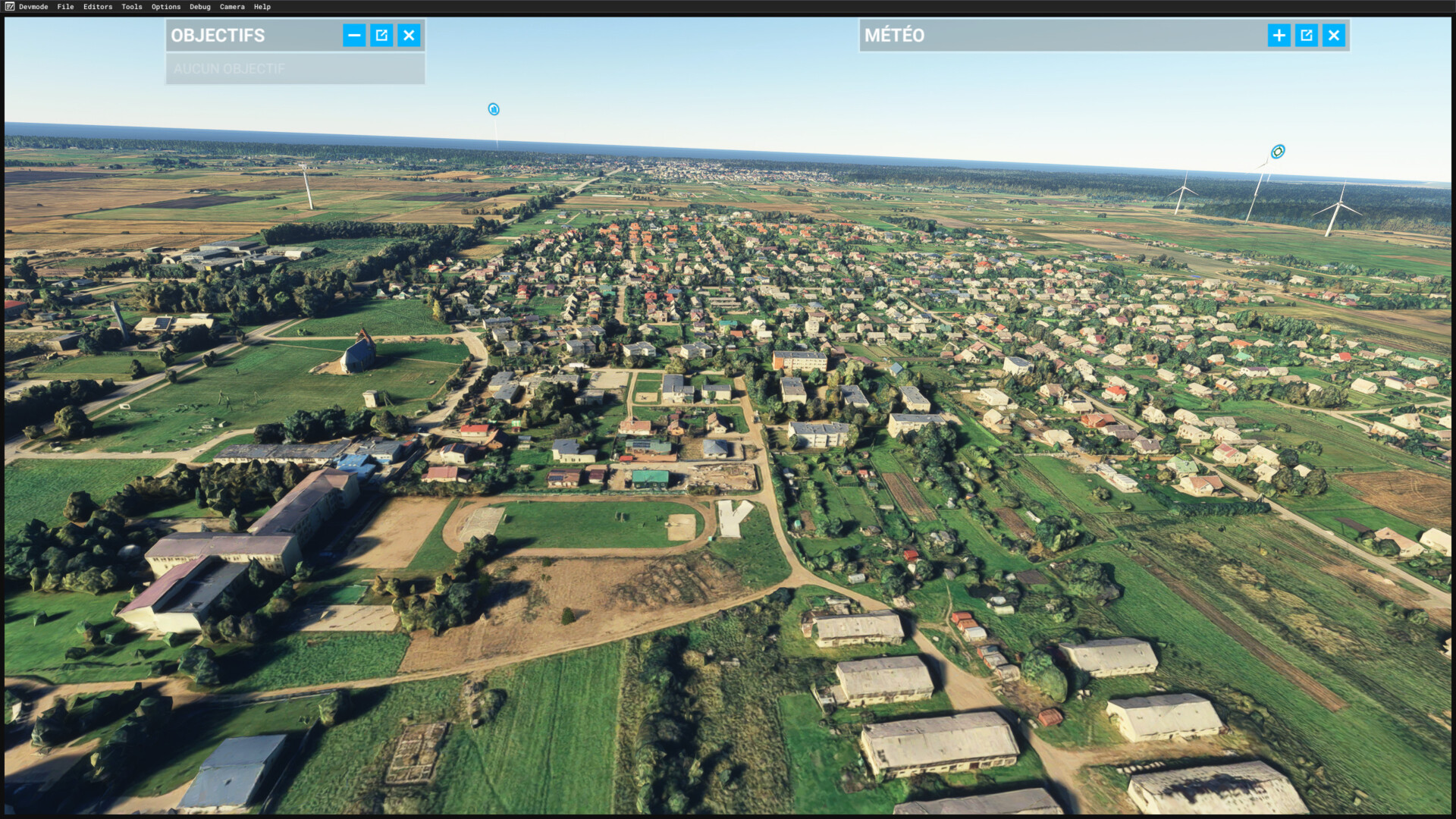1456x819 pixels.
Task: Click the city POI marker with buildings icon
Action: tap(494, 109)
